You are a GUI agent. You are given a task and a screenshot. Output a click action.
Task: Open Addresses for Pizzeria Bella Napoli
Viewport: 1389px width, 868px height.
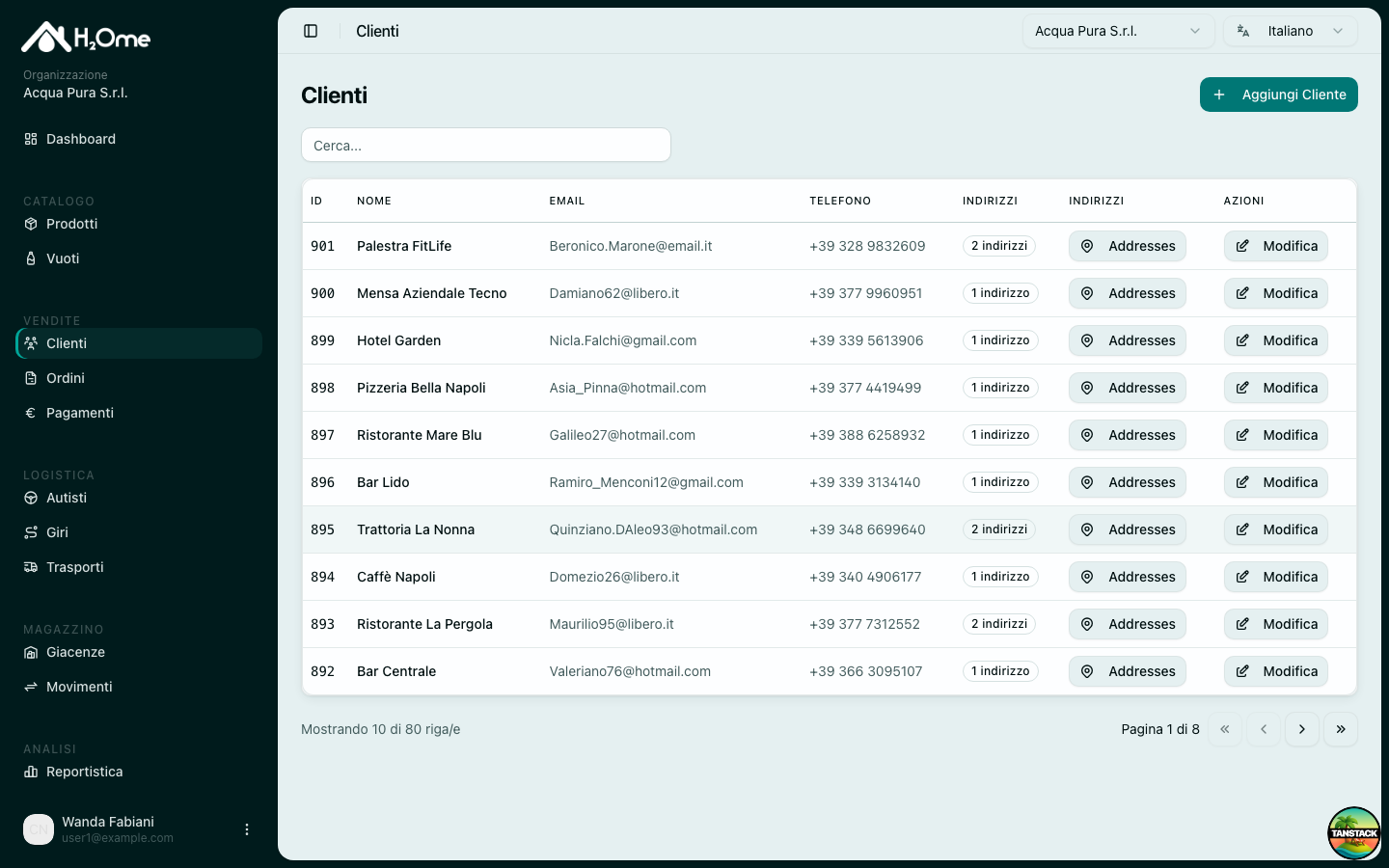coord(1128,388)
